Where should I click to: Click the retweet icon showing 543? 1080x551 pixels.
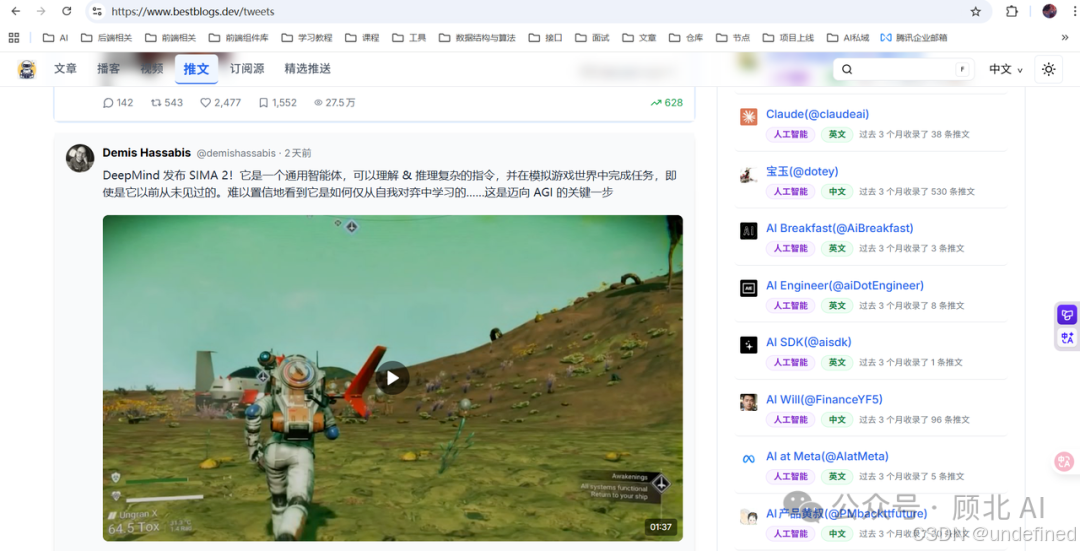156,103
